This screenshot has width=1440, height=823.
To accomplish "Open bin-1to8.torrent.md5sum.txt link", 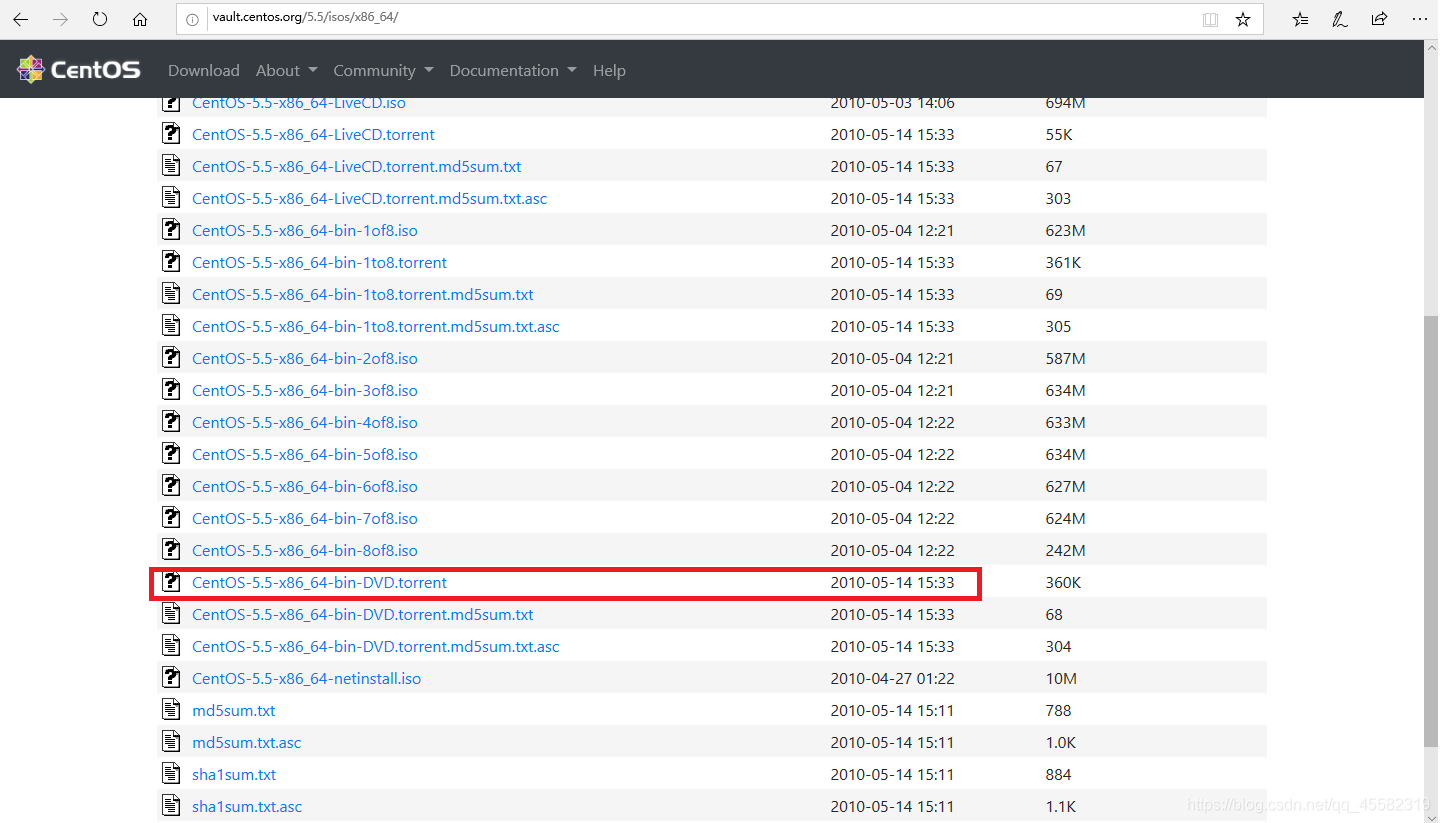I will [x=363, y=294].
